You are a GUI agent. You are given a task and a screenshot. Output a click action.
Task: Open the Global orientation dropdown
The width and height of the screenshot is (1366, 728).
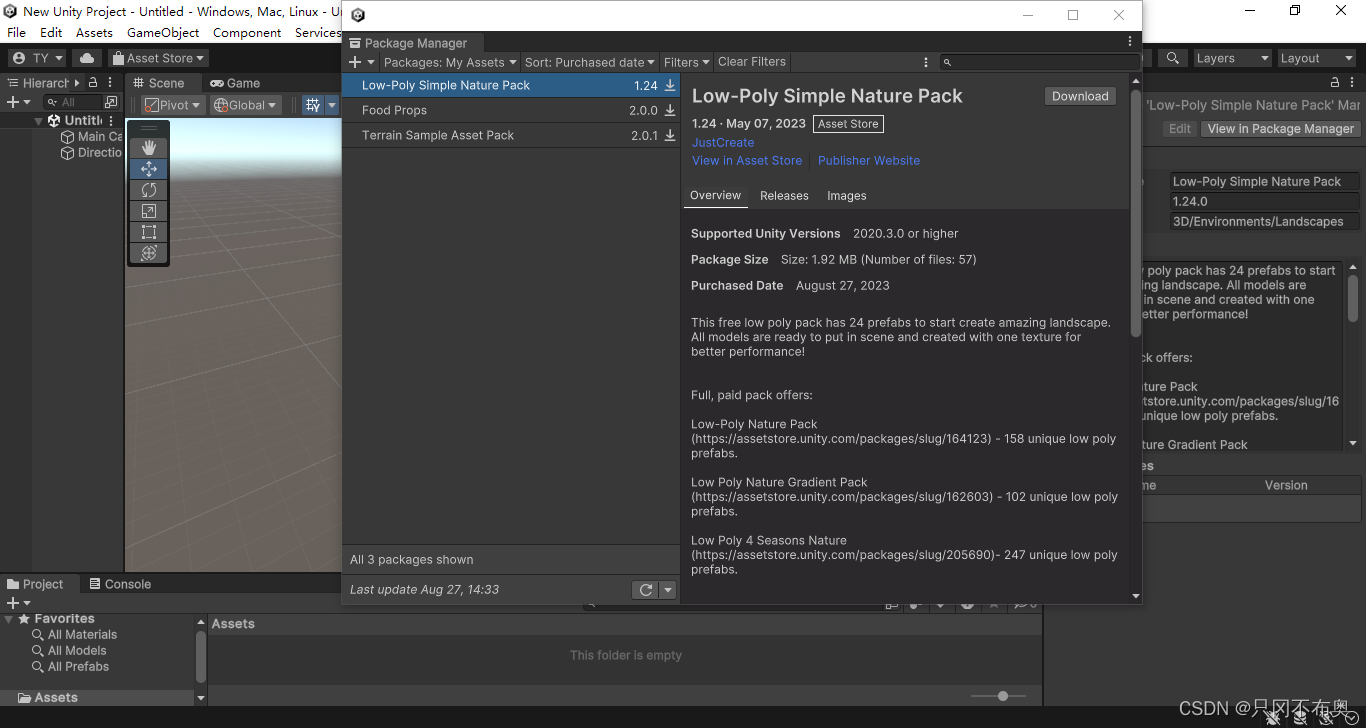(x=245, y=105)
